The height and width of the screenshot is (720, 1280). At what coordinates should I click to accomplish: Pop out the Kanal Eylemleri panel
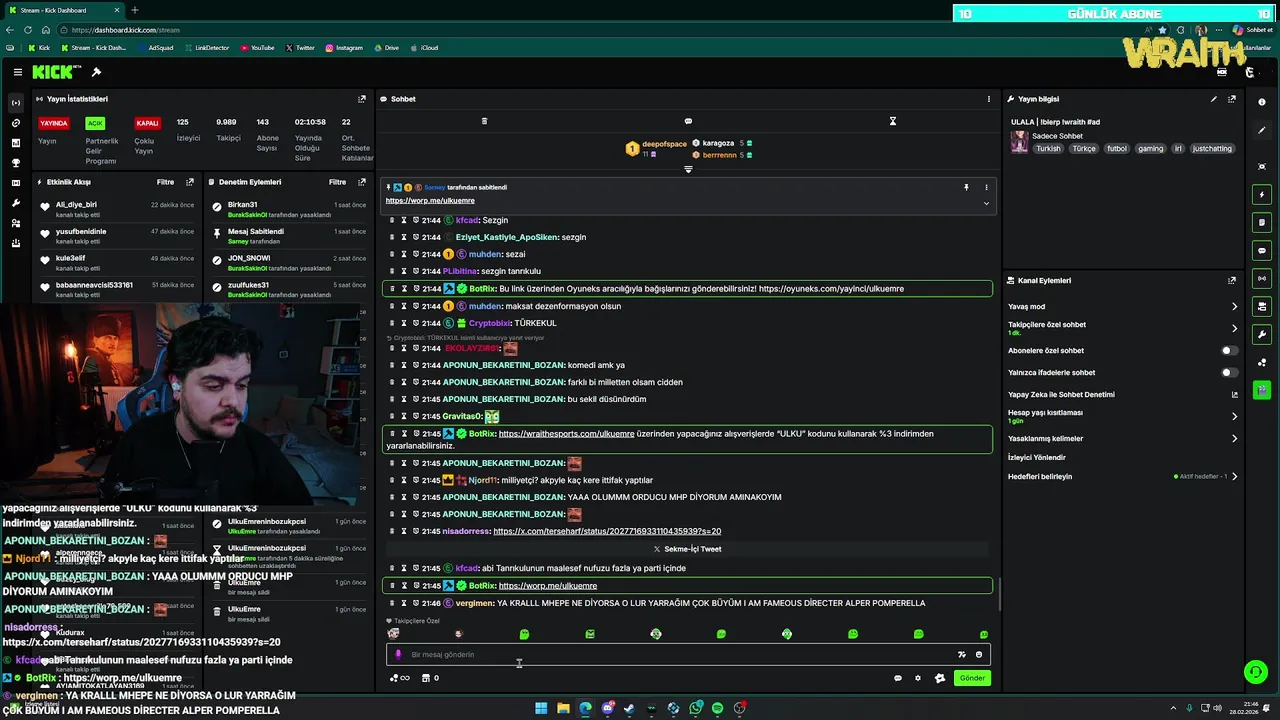tap(1232, 281)
